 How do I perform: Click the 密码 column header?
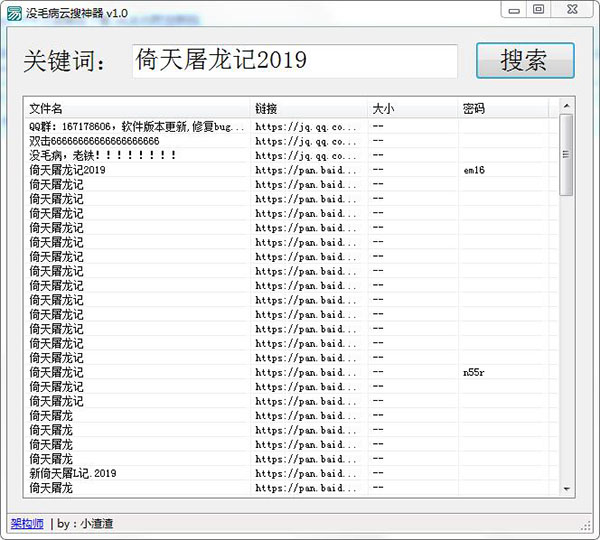505,108
